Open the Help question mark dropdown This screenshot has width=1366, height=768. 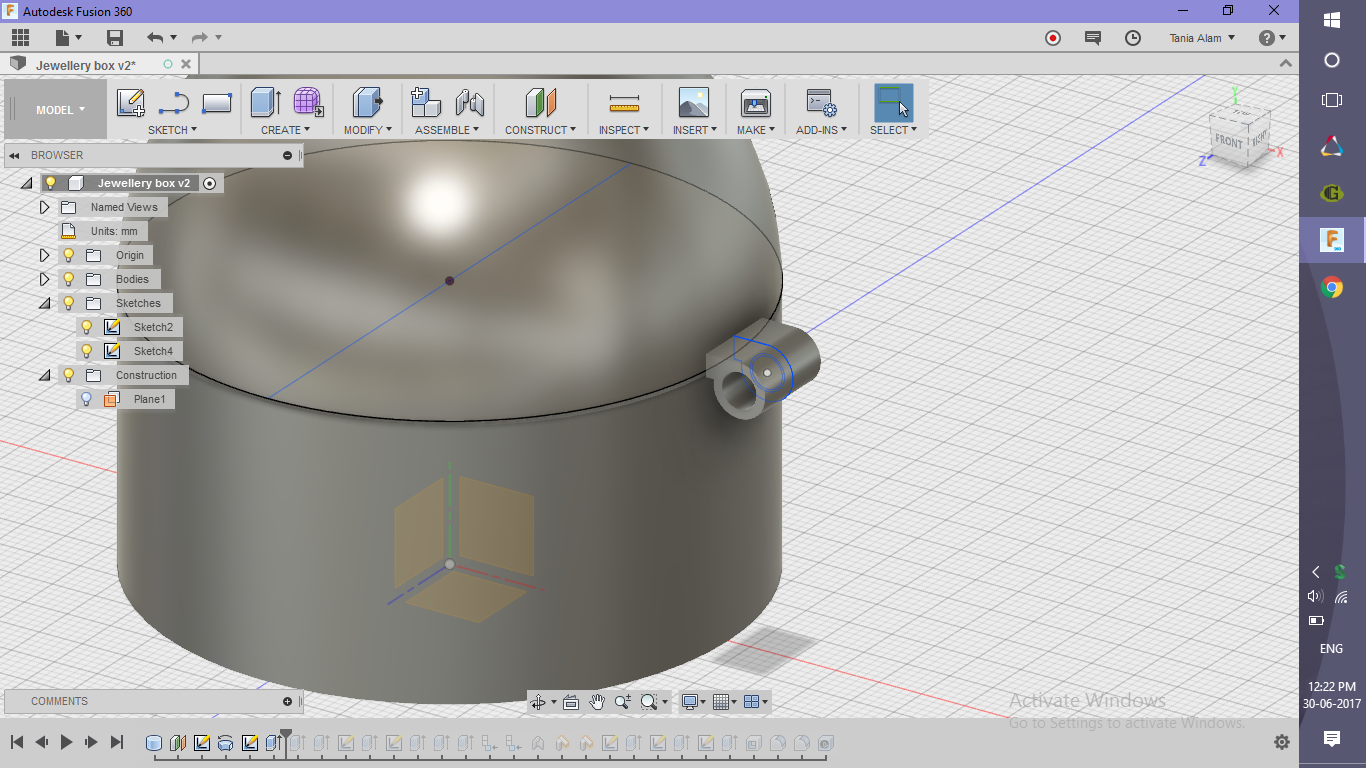(1272, 38)
